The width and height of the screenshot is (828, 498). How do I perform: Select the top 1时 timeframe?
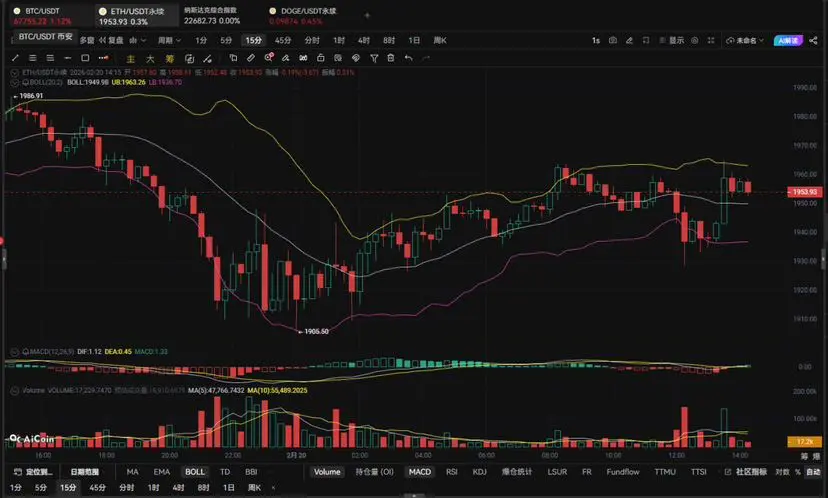(x=338, y=40)
